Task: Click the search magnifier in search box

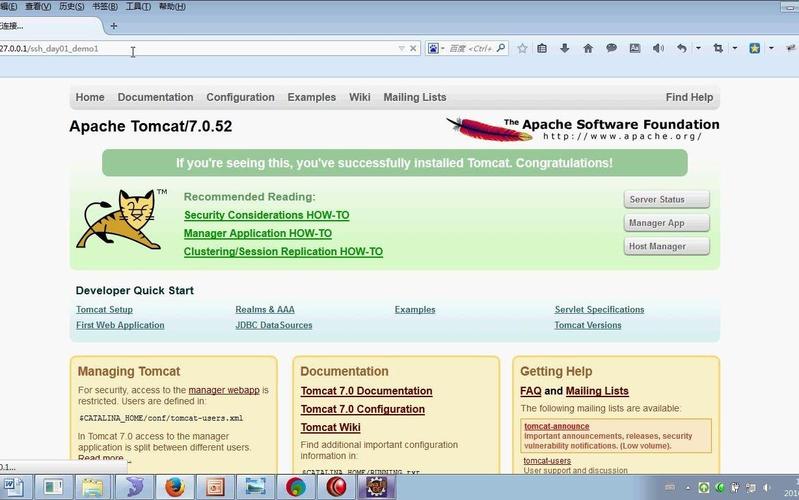Action: tap(501, 48)
